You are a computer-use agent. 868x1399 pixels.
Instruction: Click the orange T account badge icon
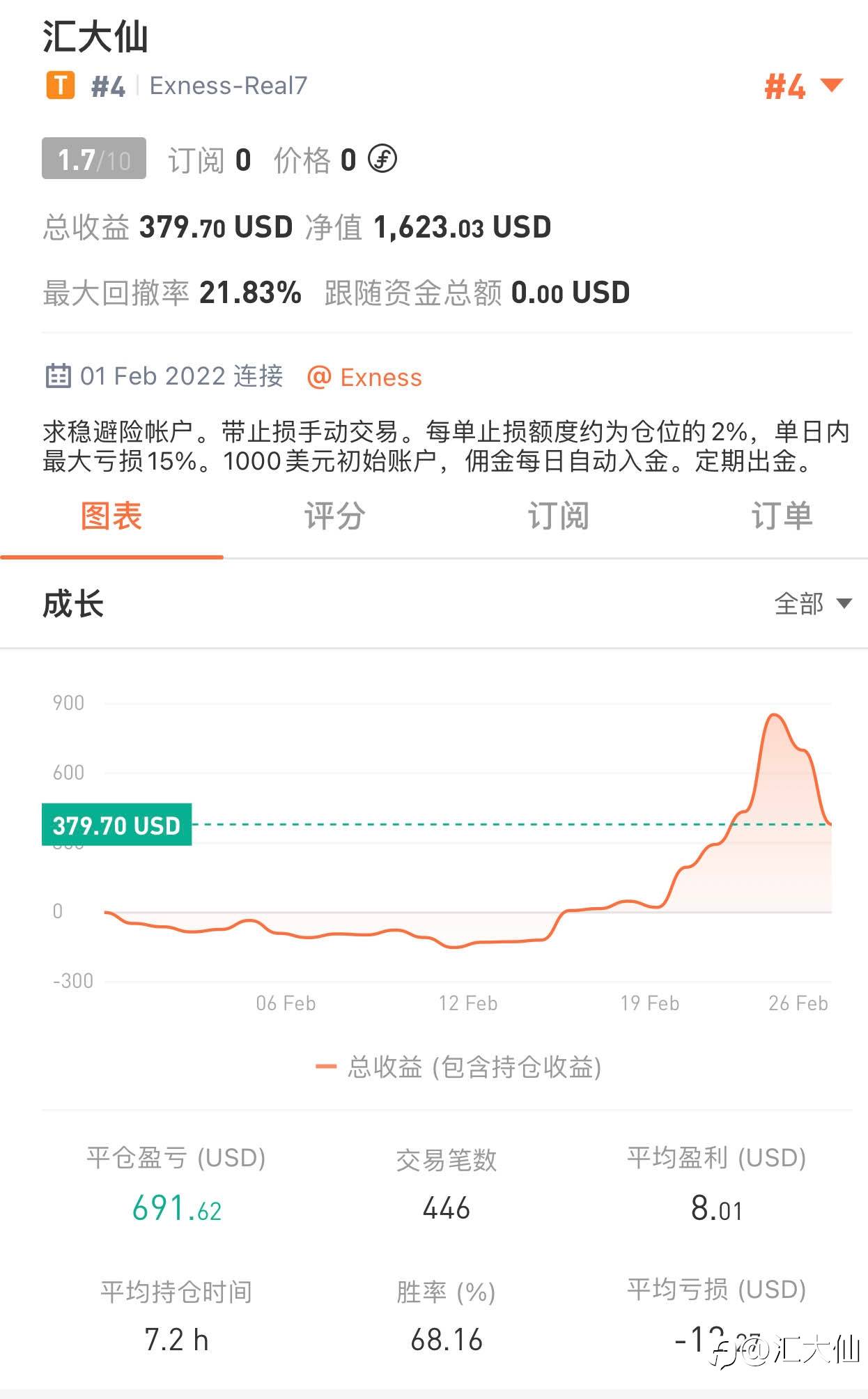pos(61,86)
